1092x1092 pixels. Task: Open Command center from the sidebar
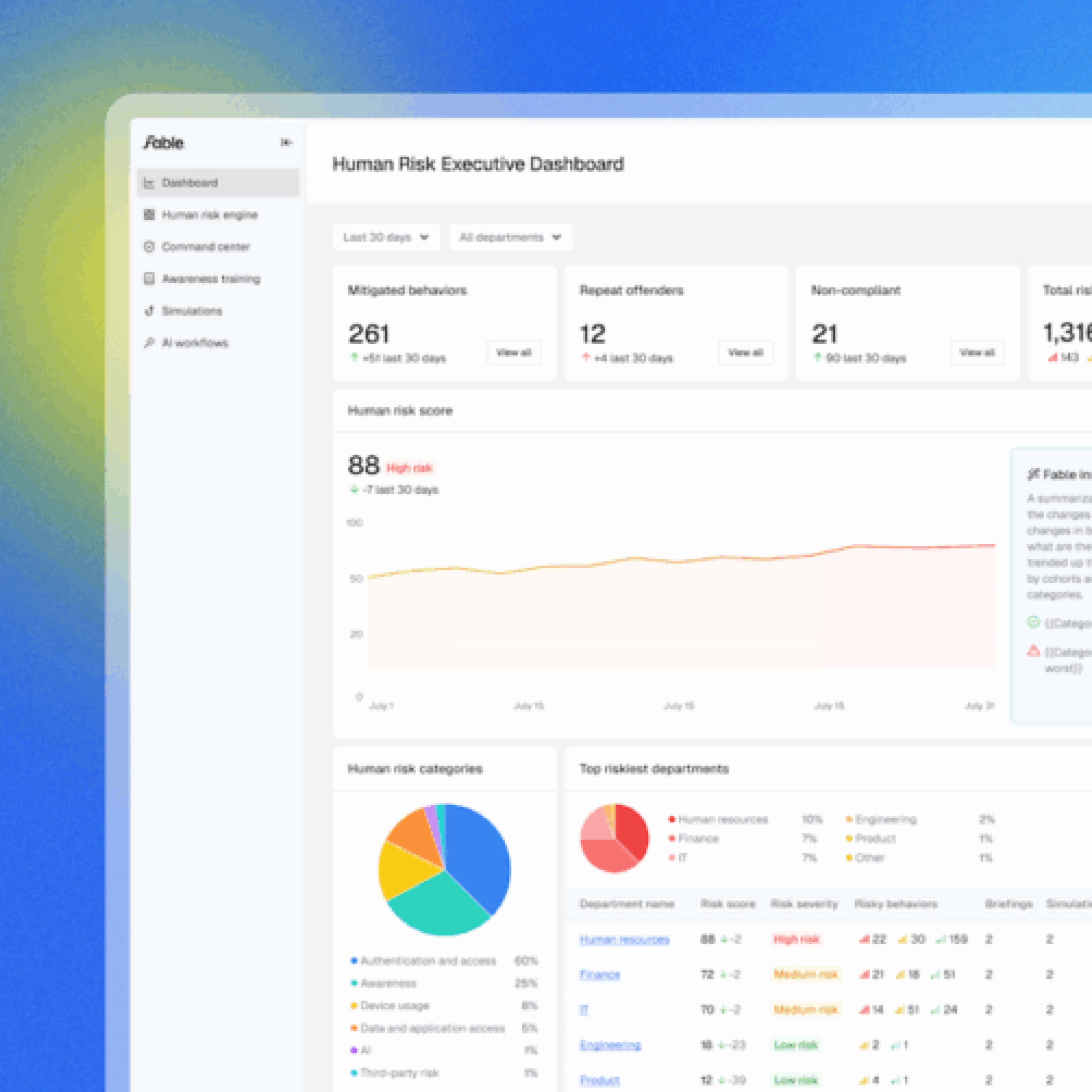point(218,247)
